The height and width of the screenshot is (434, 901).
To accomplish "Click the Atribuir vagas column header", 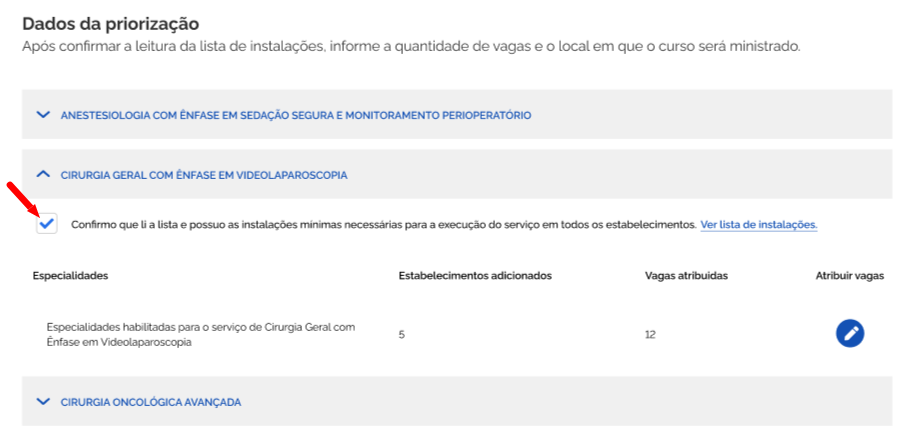I will coord(850,276).
